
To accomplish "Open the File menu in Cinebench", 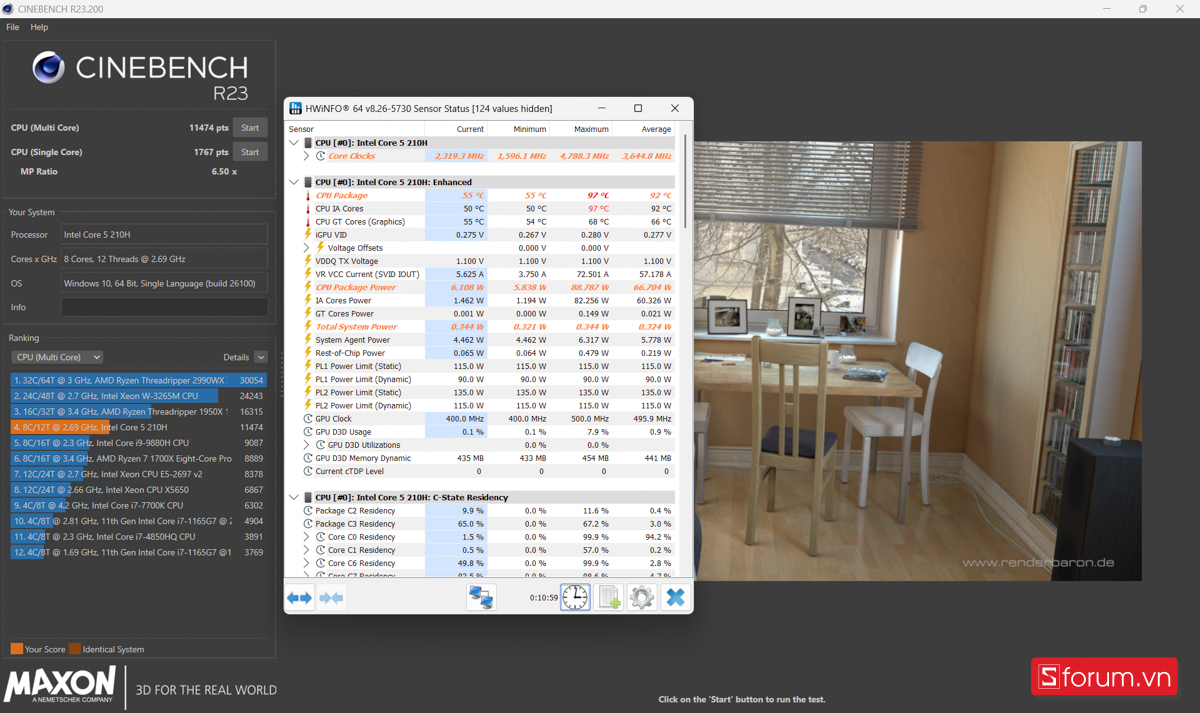I will click(13, 27).
